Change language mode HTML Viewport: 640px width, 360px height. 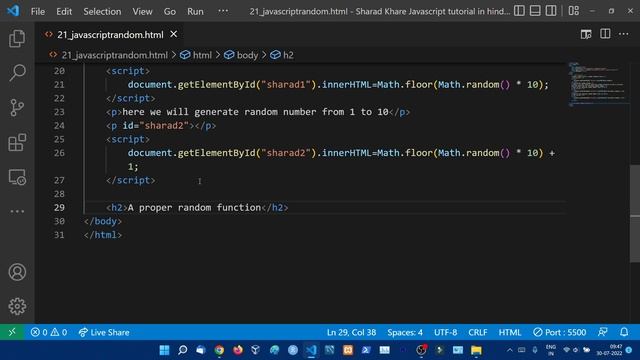(x=510, y=332)
